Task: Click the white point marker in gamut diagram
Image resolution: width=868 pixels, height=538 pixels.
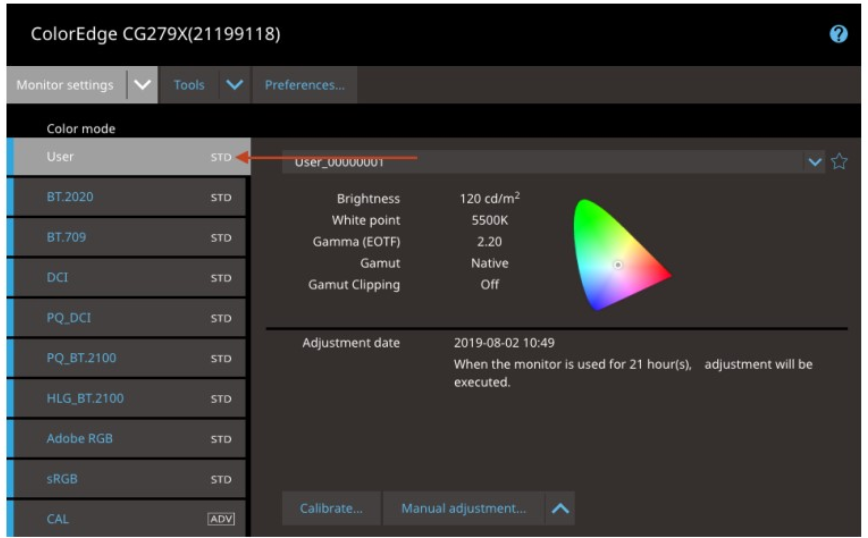Action: point(618,265)
